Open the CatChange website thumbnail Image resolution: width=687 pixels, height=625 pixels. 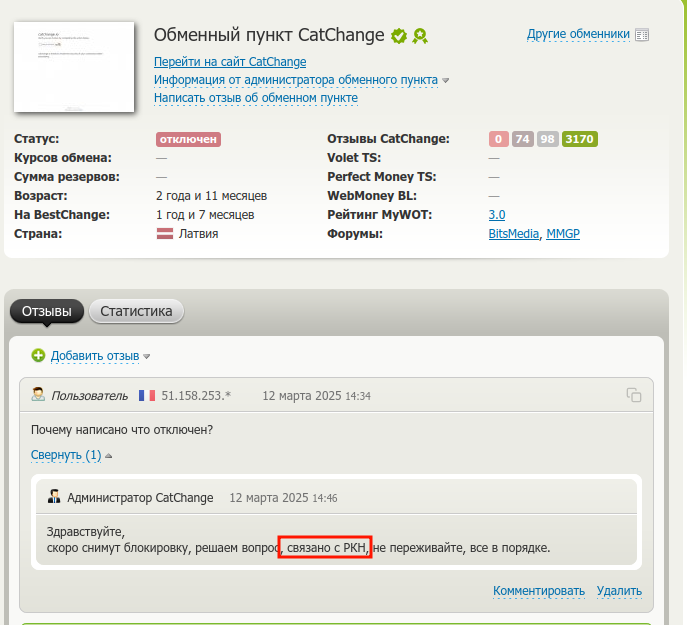point(74,67)
